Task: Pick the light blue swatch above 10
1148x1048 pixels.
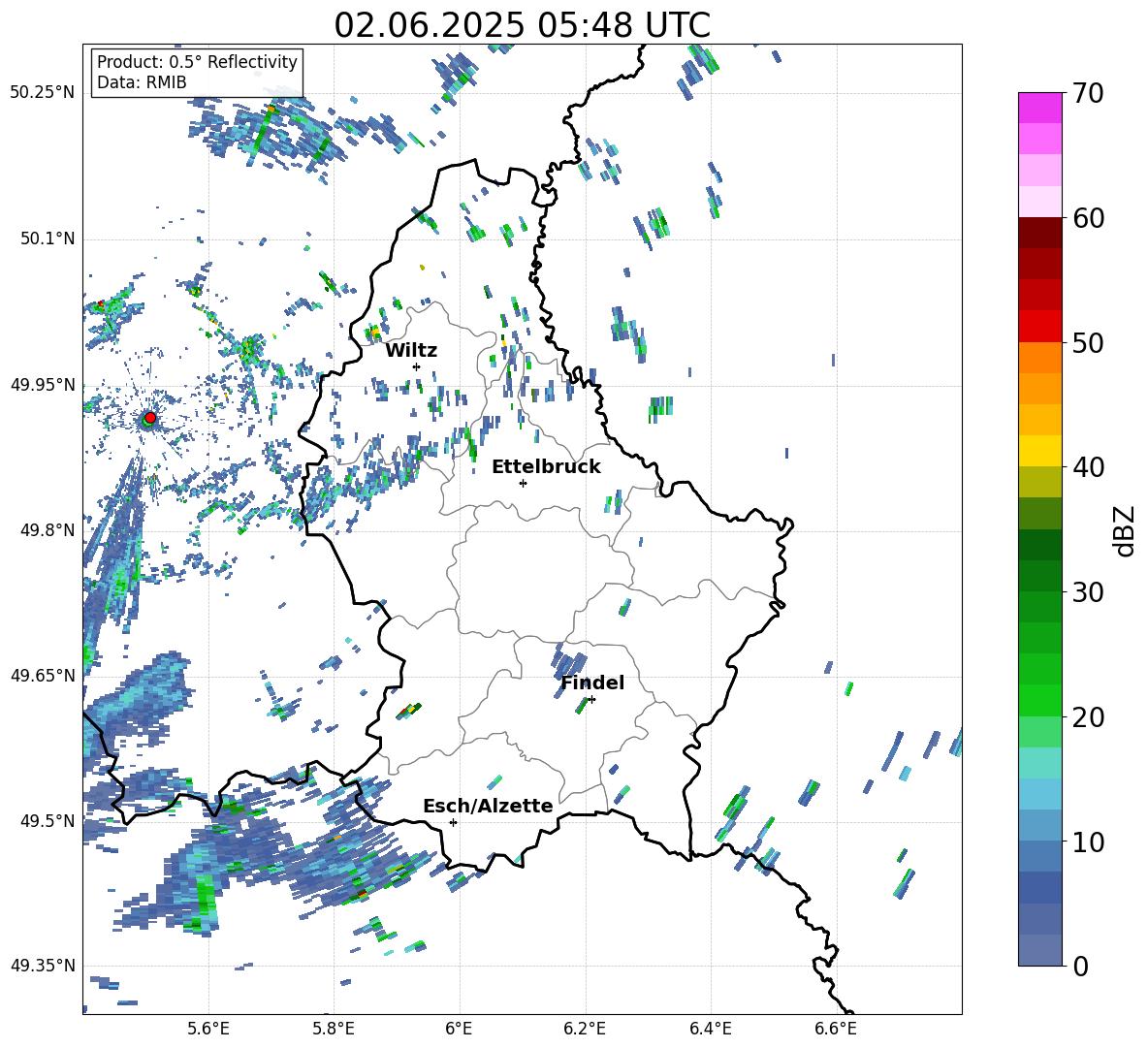Action: [x=1039, y=794]
